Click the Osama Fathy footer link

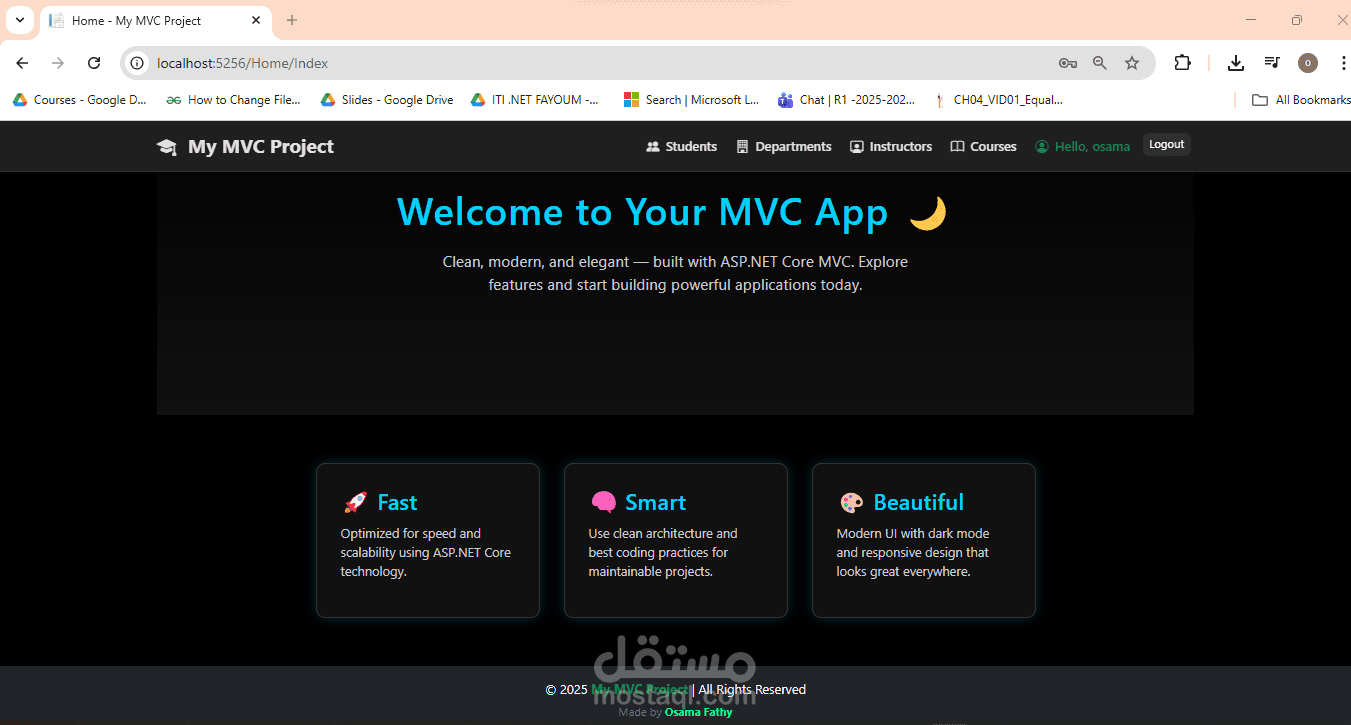click(x=698, y=712)
